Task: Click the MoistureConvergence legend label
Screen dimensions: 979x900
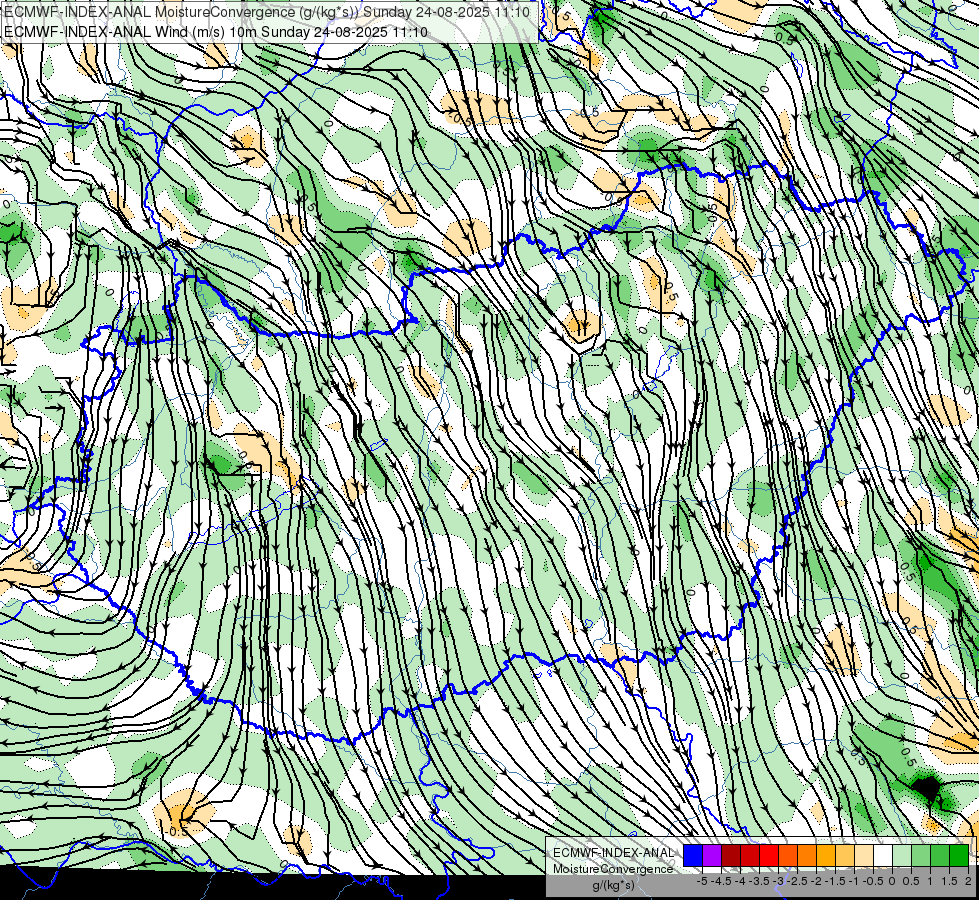Action: point(613,869)
